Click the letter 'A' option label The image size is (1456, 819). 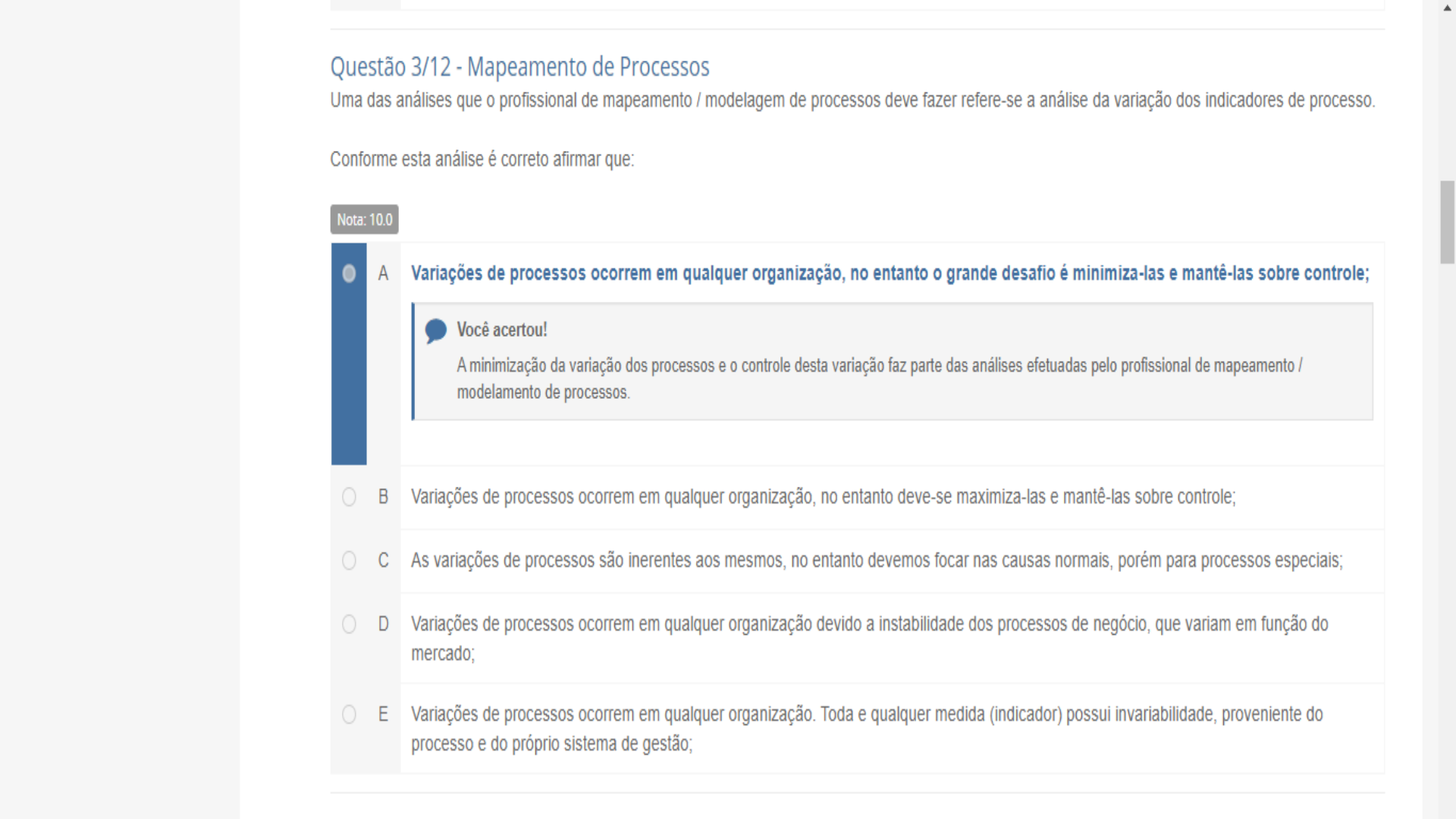click(383, 273)
